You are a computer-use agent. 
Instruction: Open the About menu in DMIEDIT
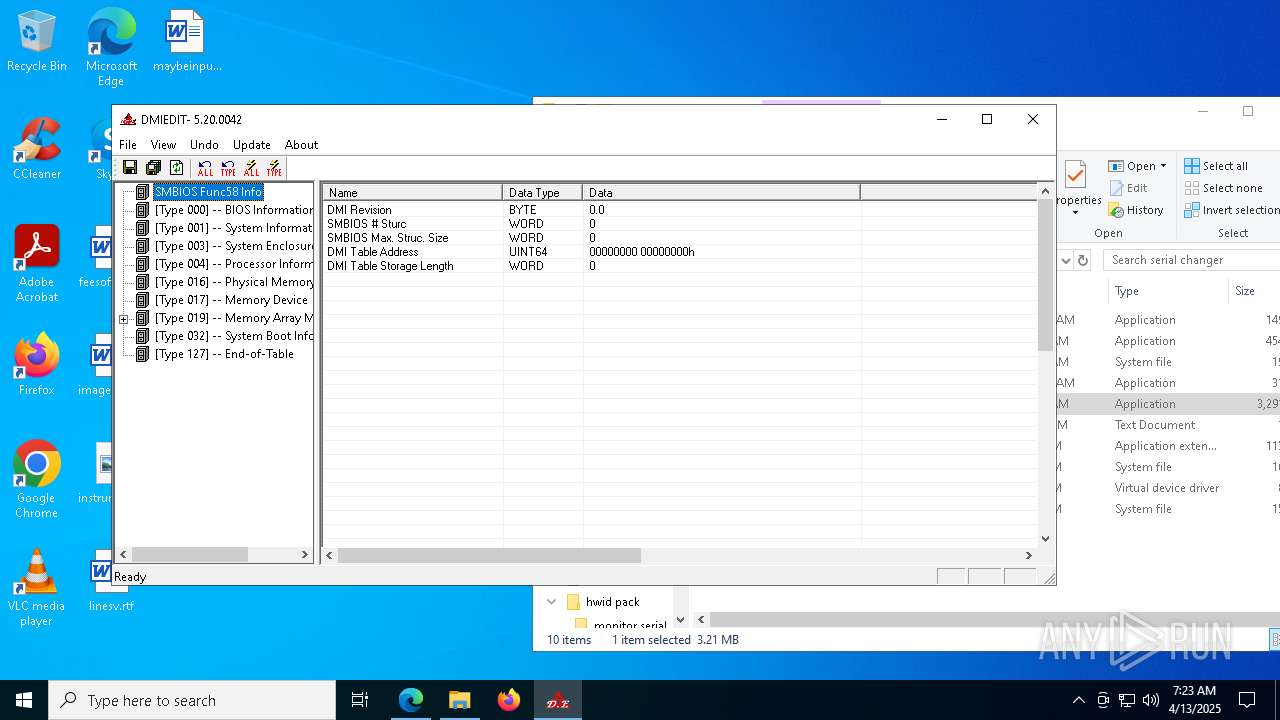pyautogui.click(x=301, y=145)
